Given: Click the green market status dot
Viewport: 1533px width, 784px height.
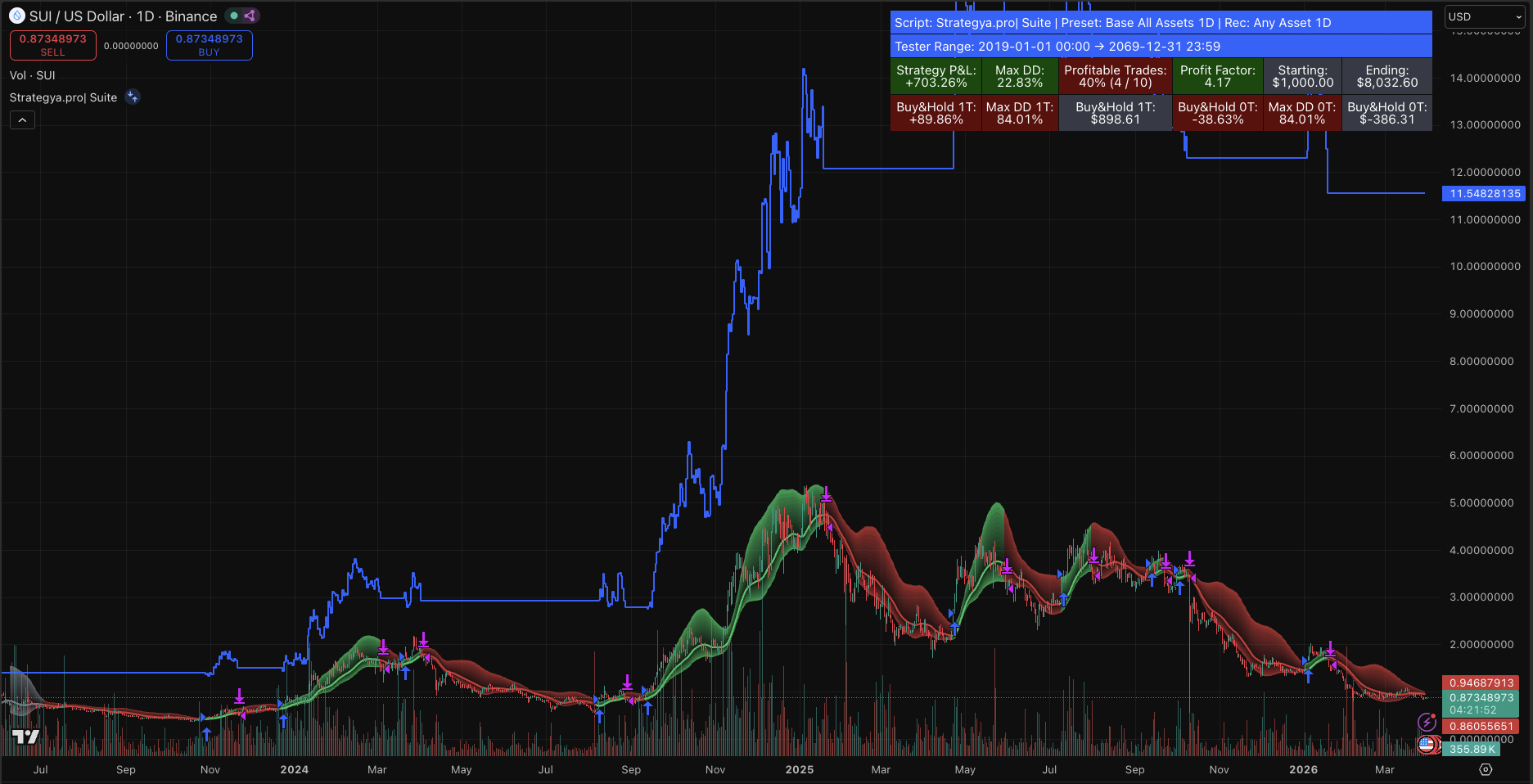Looking at the screenshot, I should coord(234,16).
